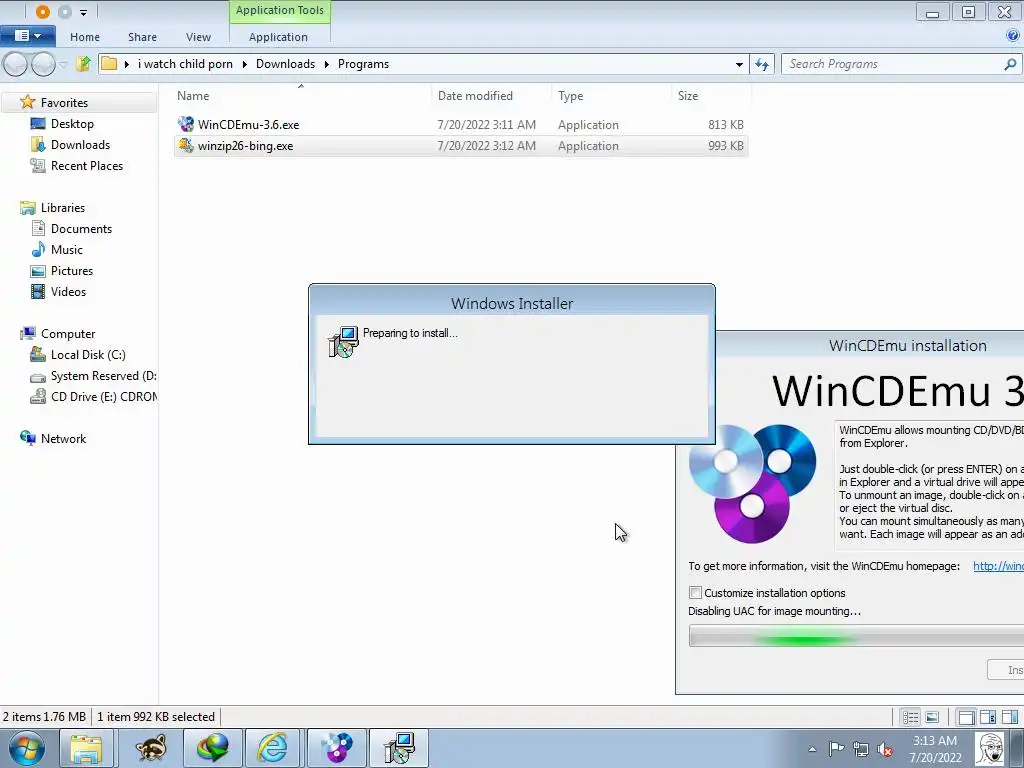Open the CD Drive (E:) entry
The width and height of the screenshot is (1024, 768).
click(x=104, y=396)
